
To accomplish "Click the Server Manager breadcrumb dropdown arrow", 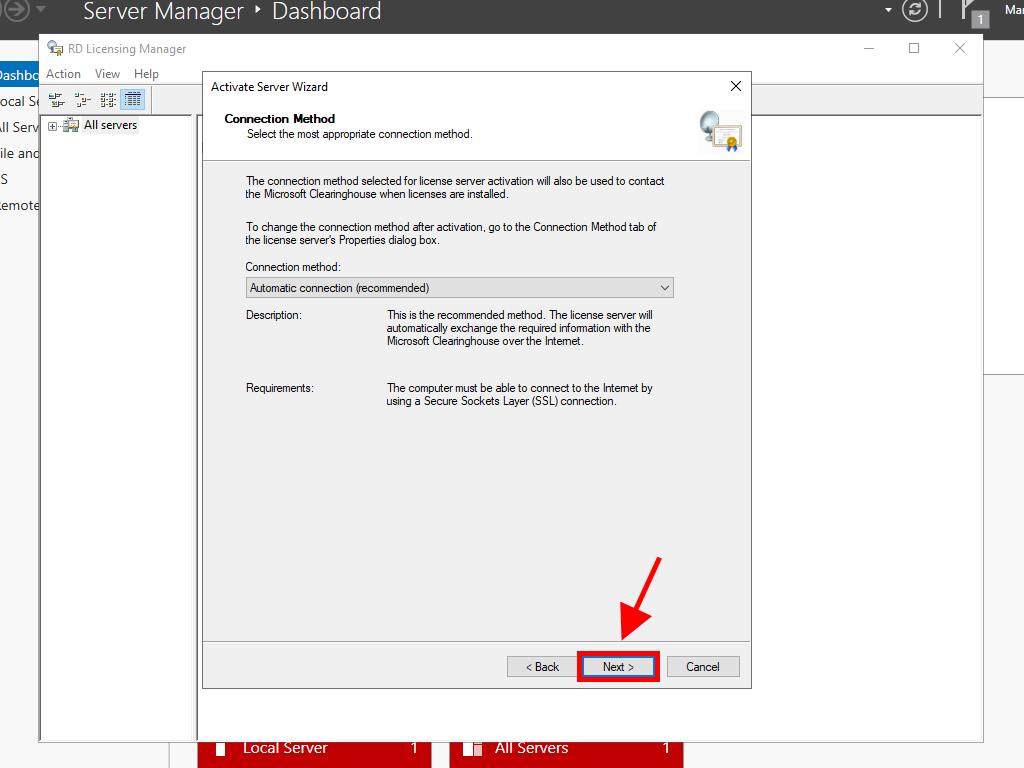I will (888, 10).
